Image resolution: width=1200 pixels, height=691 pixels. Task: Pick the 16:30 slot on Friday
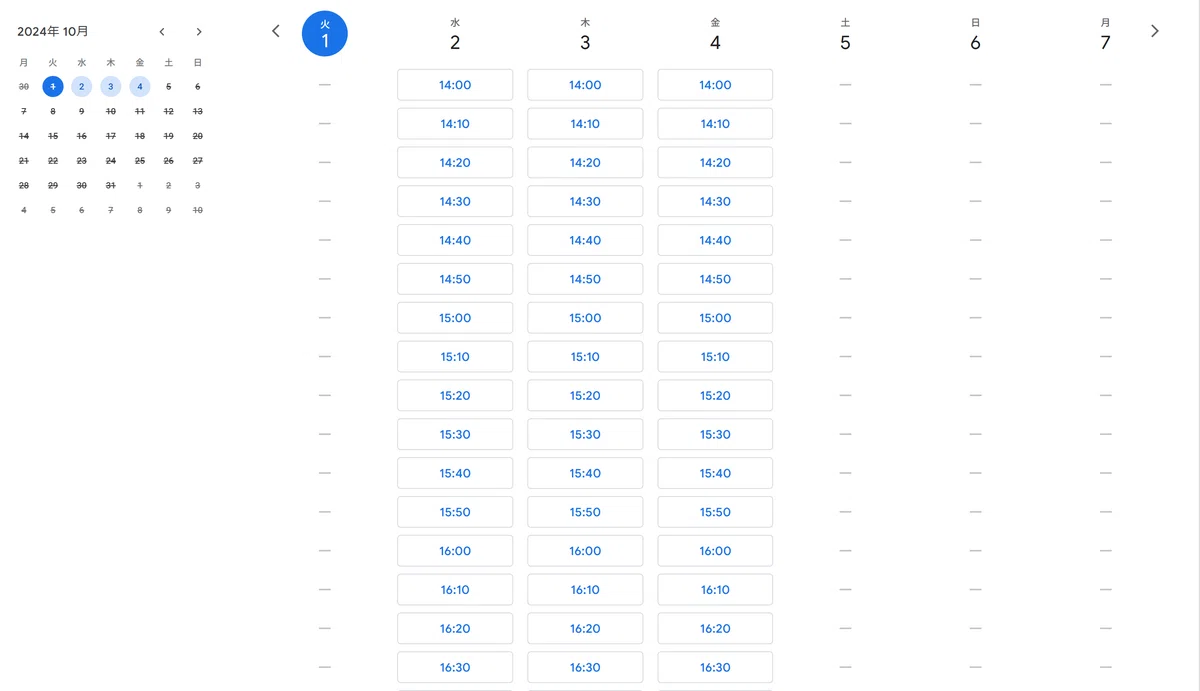tap(715, 667)
